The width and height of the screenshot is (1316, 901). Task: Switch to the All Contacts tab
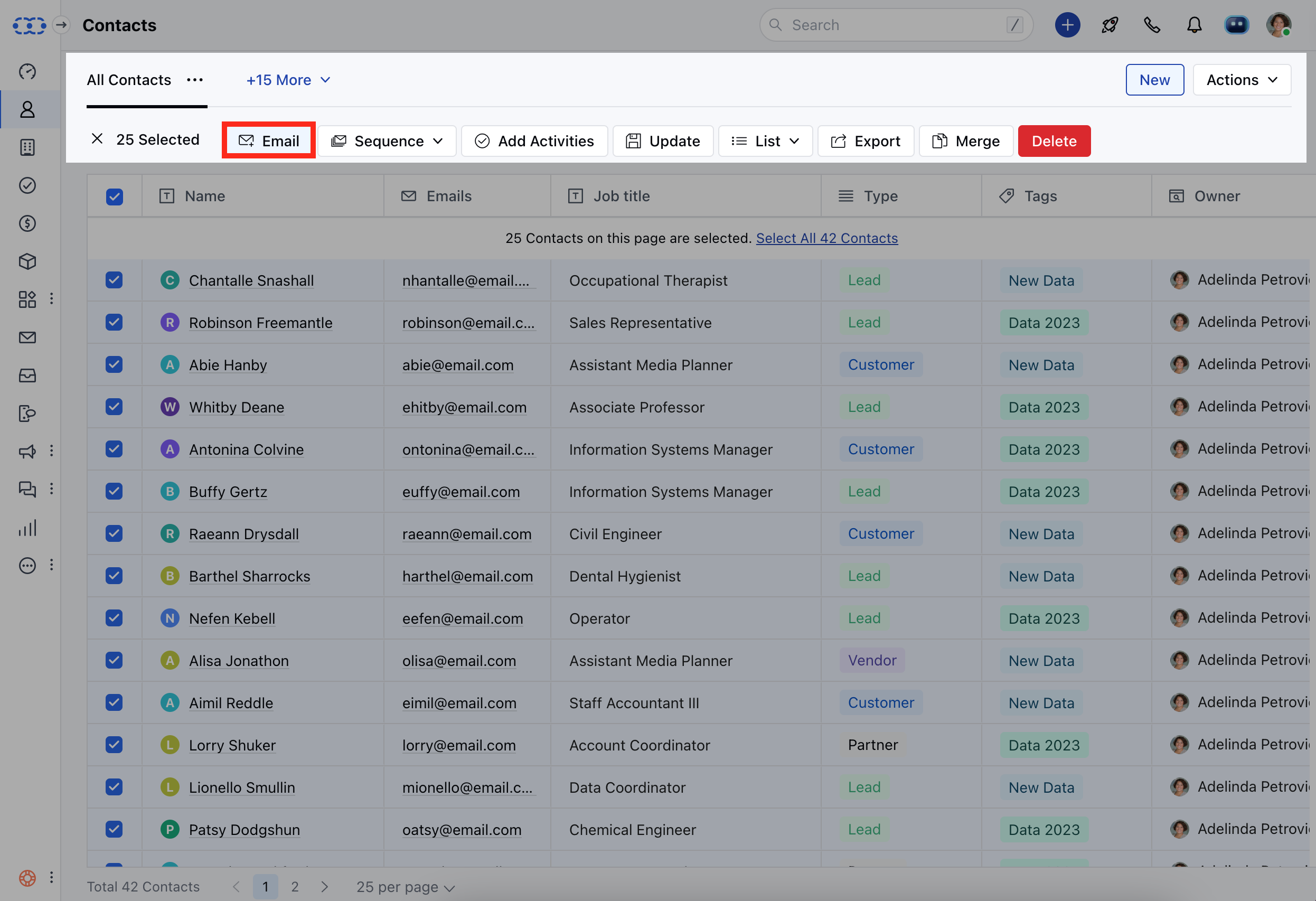pyautogui.click(x=128, y=80)
